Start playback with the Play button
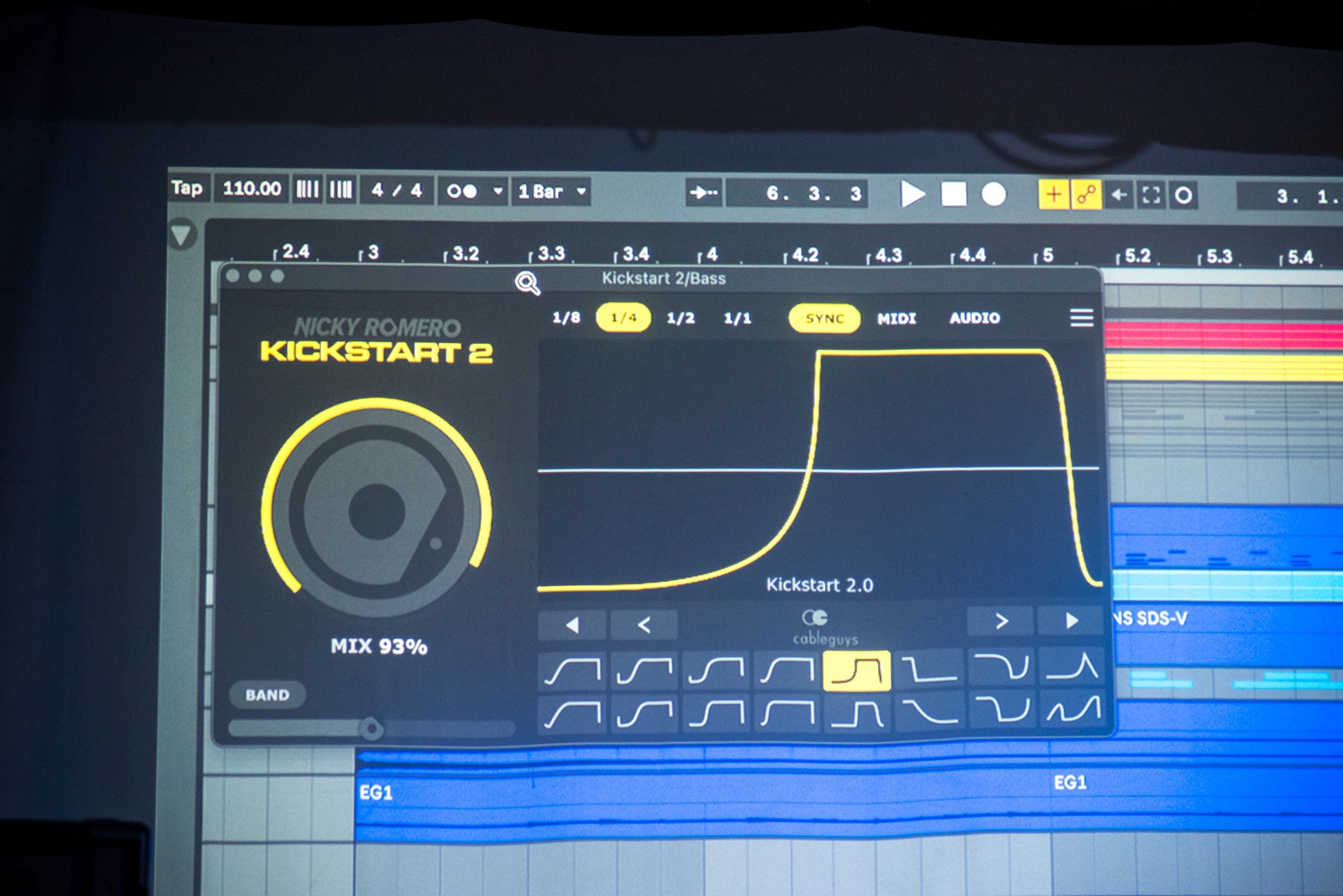1343x896 pixels. click(x=912, y=195)
